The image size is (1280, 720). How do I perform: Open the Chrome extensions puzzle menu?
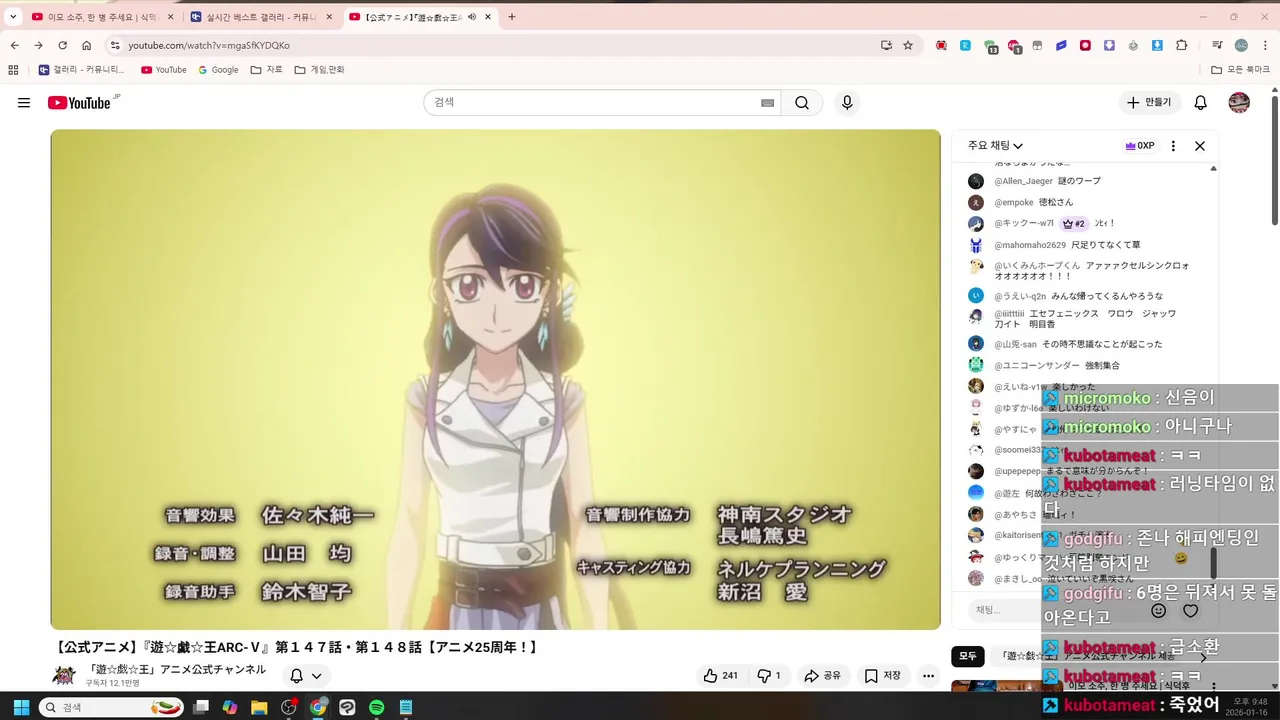coord(1181,45)
